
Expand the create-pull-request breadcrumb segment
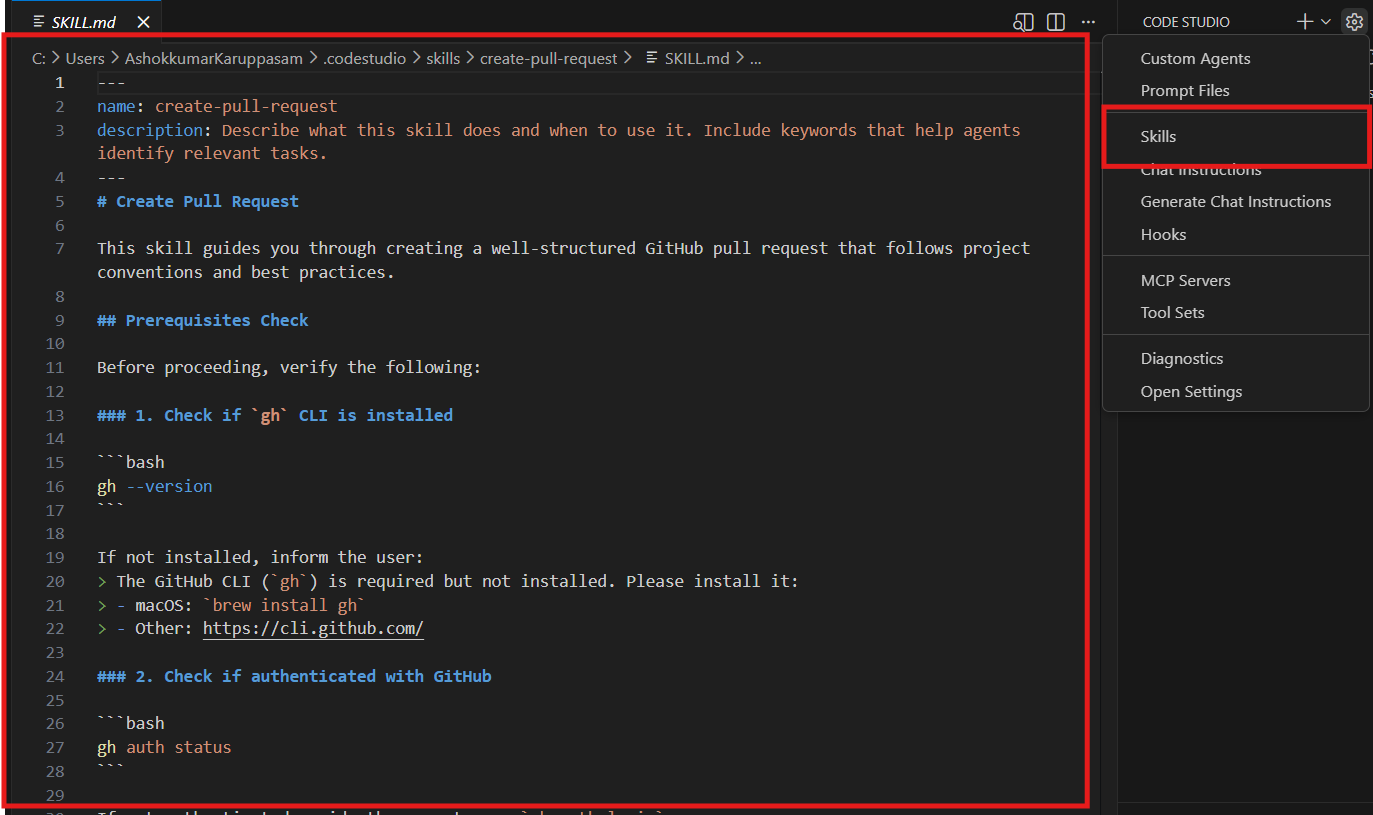pyautogui.click(x=548, y=58)
